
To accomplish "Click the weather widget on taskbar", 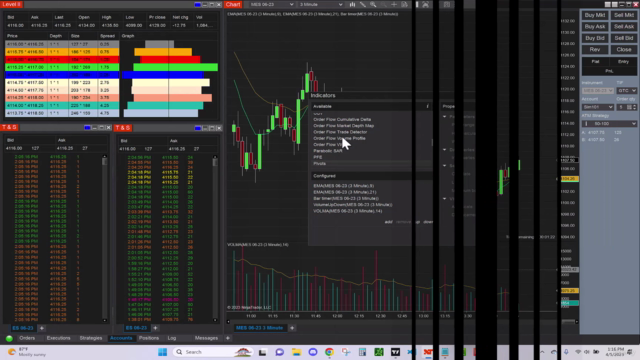I will click(x=27, y=352).
